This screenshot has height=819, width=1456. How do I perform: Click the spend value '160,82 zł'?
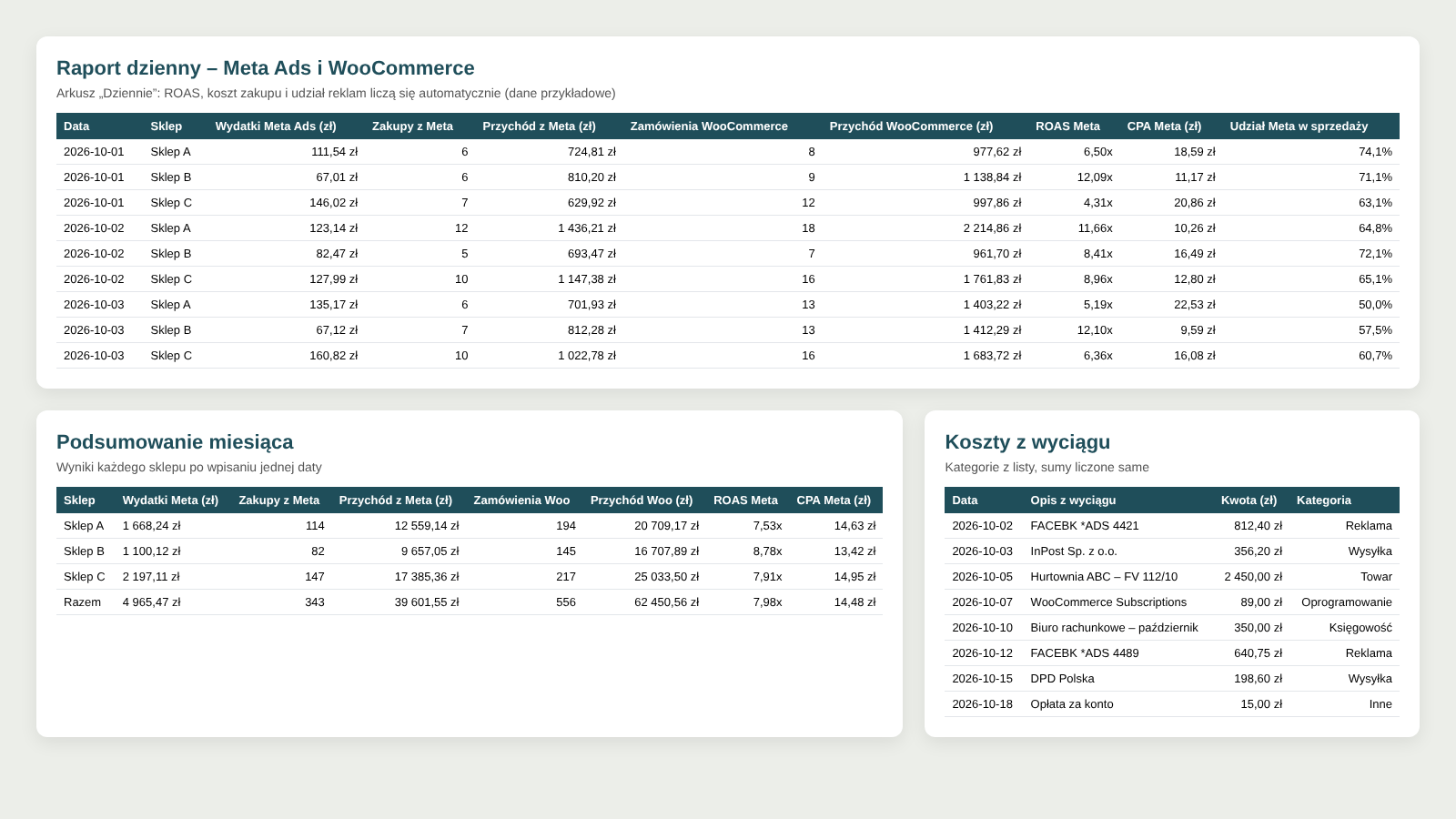coord(333,356)
